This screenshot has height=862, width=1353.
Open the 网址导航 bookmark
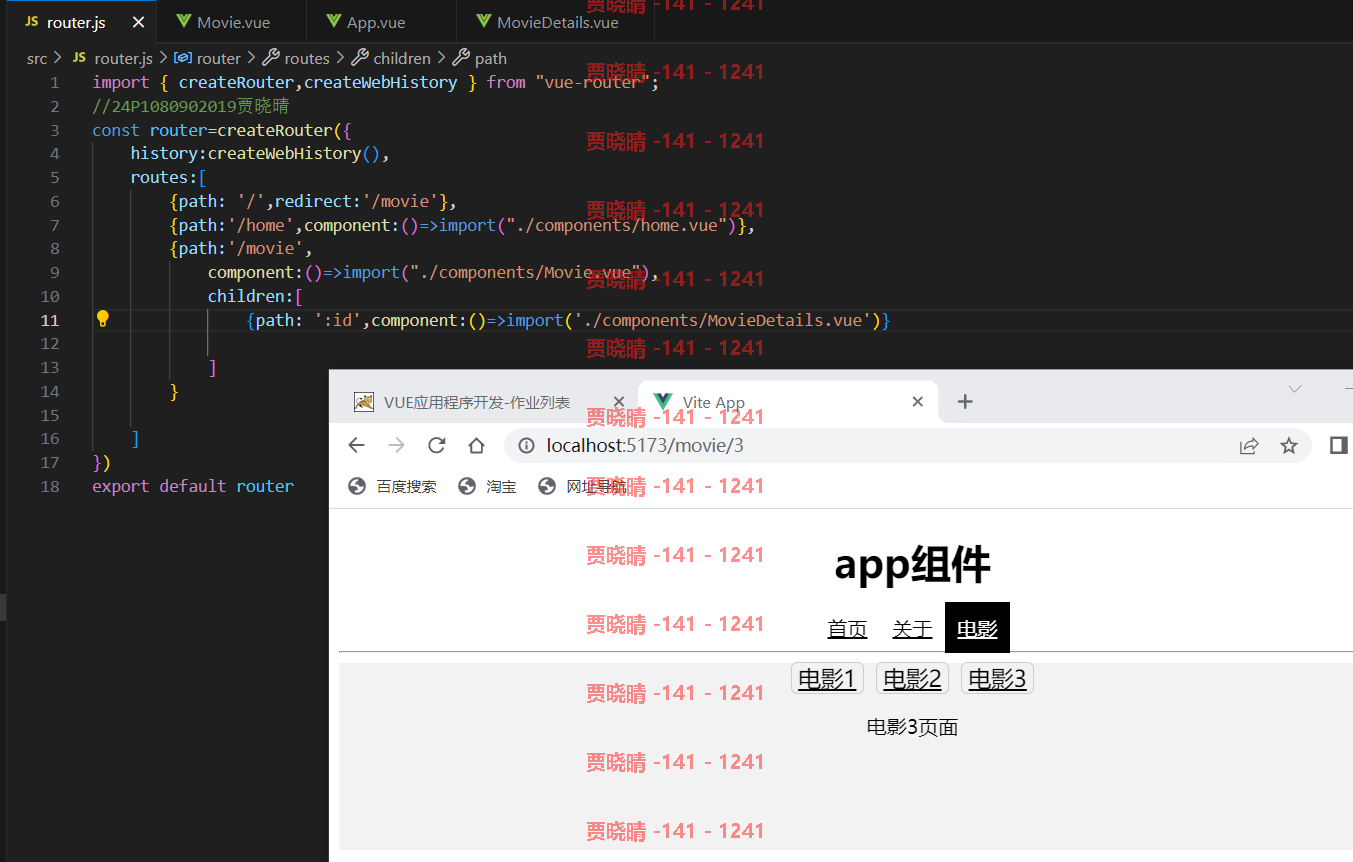coord(582,486)
